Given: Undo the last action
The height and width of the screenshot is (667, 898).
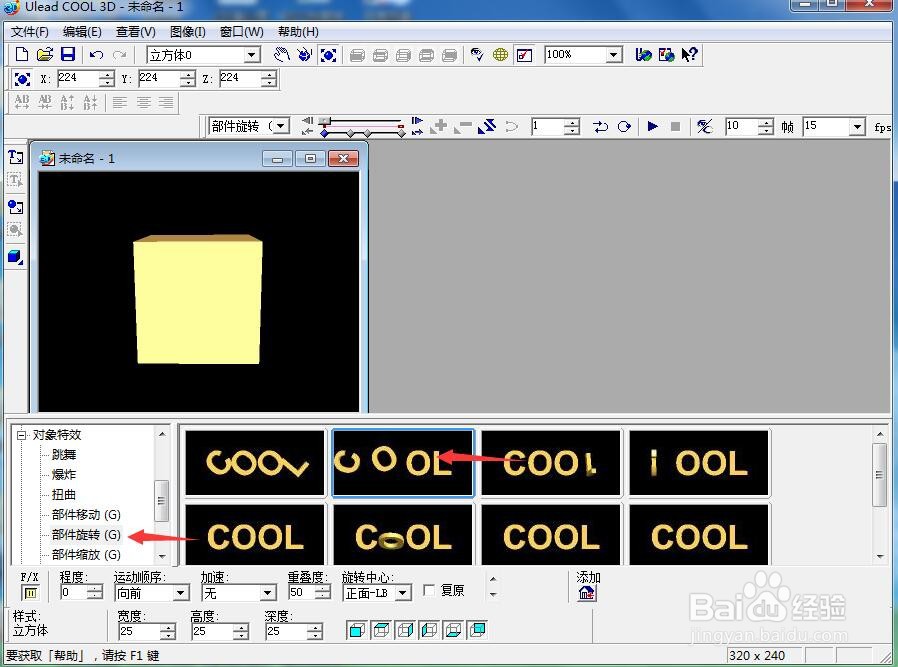Looking at the screenshot, I should (96, 55).
